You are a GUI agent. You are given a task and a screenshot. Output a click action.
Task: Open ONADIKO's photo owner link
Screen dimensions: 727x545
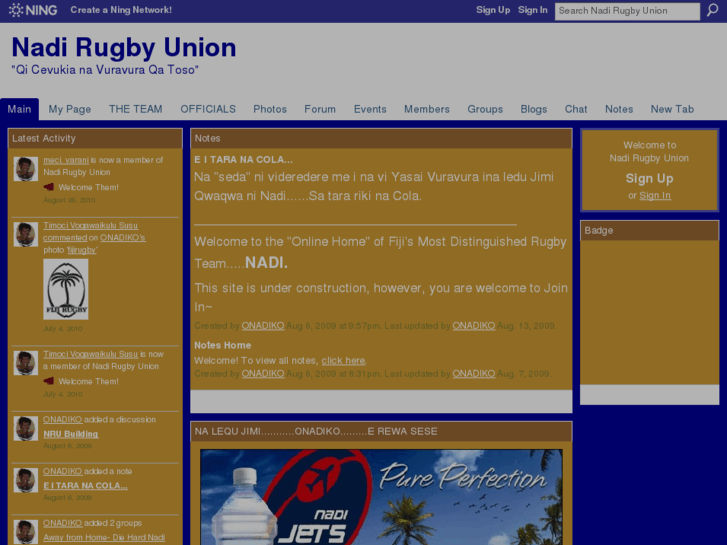[123, 237]
